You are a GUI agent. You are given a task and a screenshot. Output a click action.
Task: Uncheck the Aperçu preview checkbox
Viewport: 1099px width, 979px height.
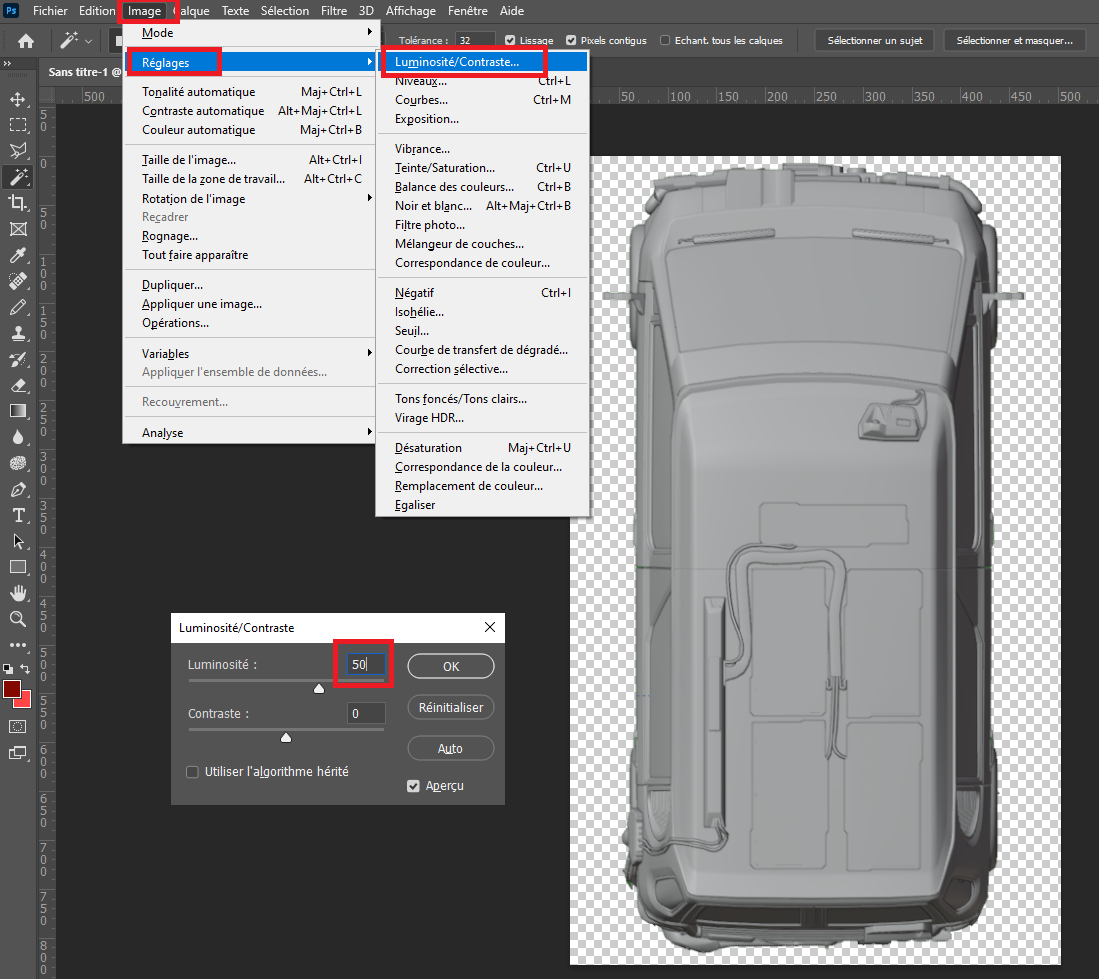pos(413,786)
